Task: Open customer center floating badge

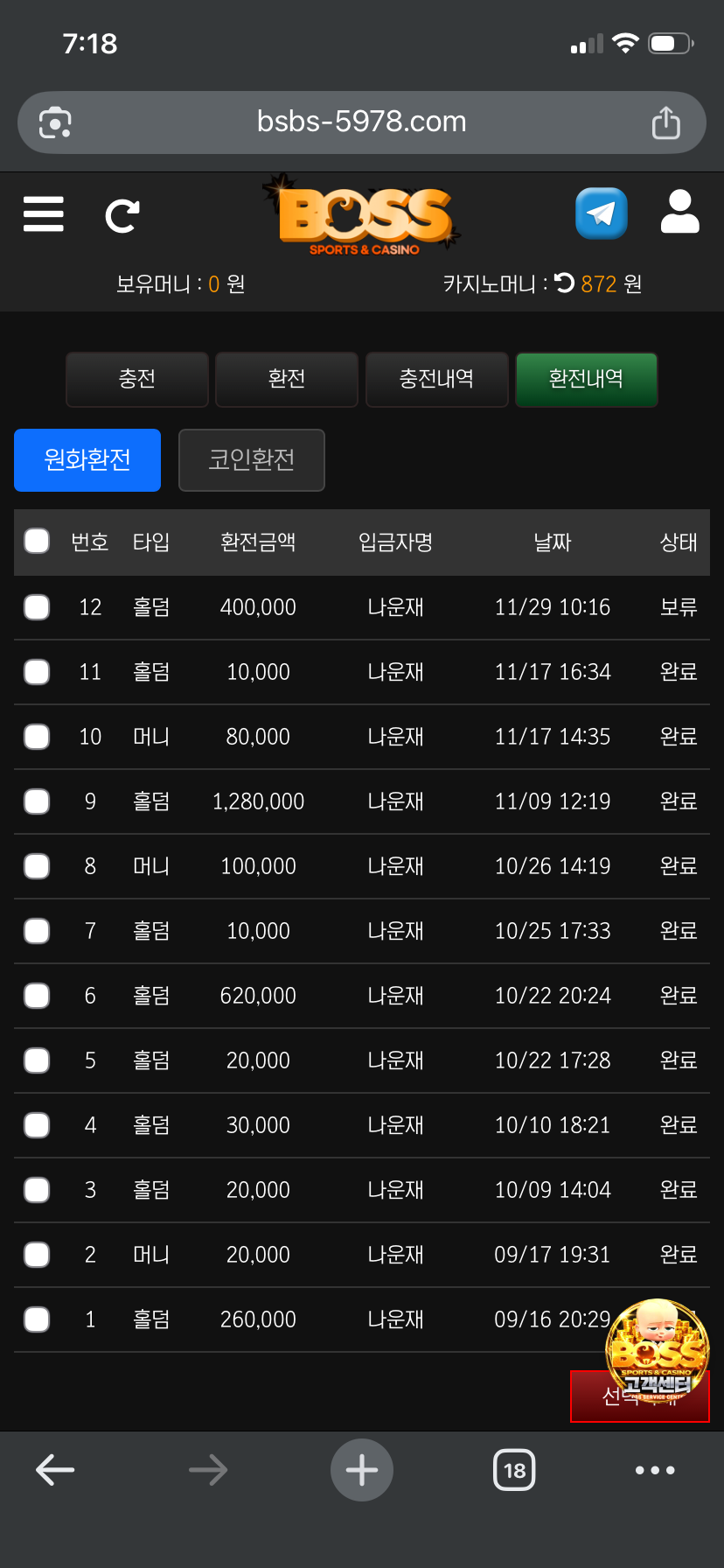Action: coord(657,1351)
